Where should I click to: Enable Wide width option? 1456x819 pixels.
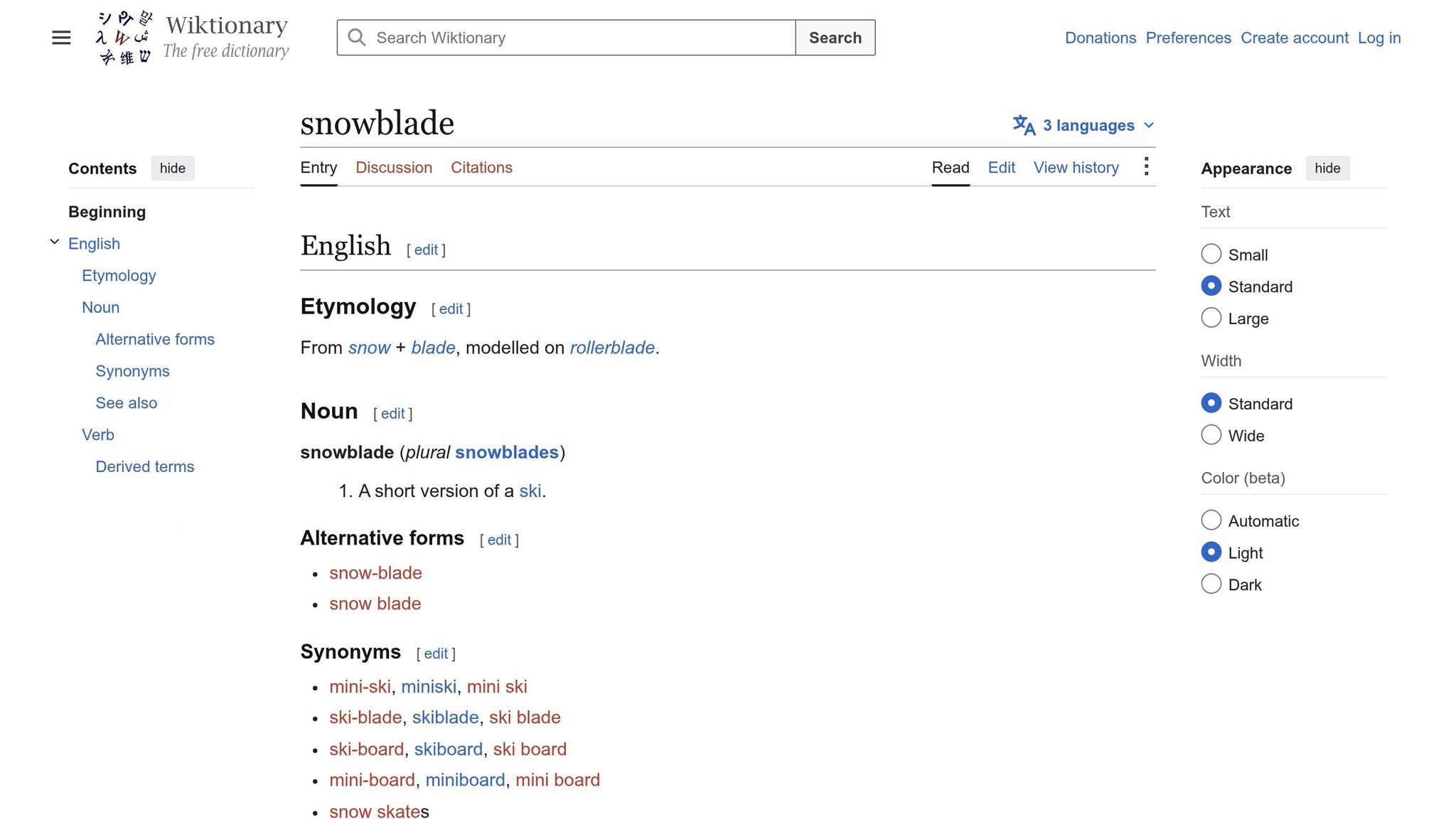point(1211,435)
